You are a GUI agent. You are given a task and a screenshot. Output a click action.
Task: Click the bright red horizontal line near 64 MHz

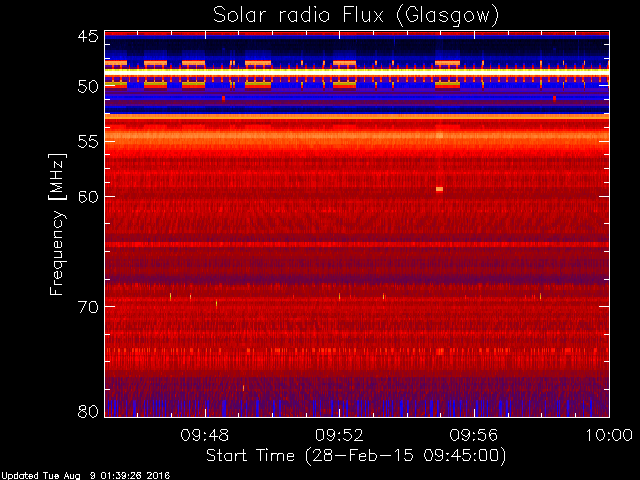click(x=357, y=244)
